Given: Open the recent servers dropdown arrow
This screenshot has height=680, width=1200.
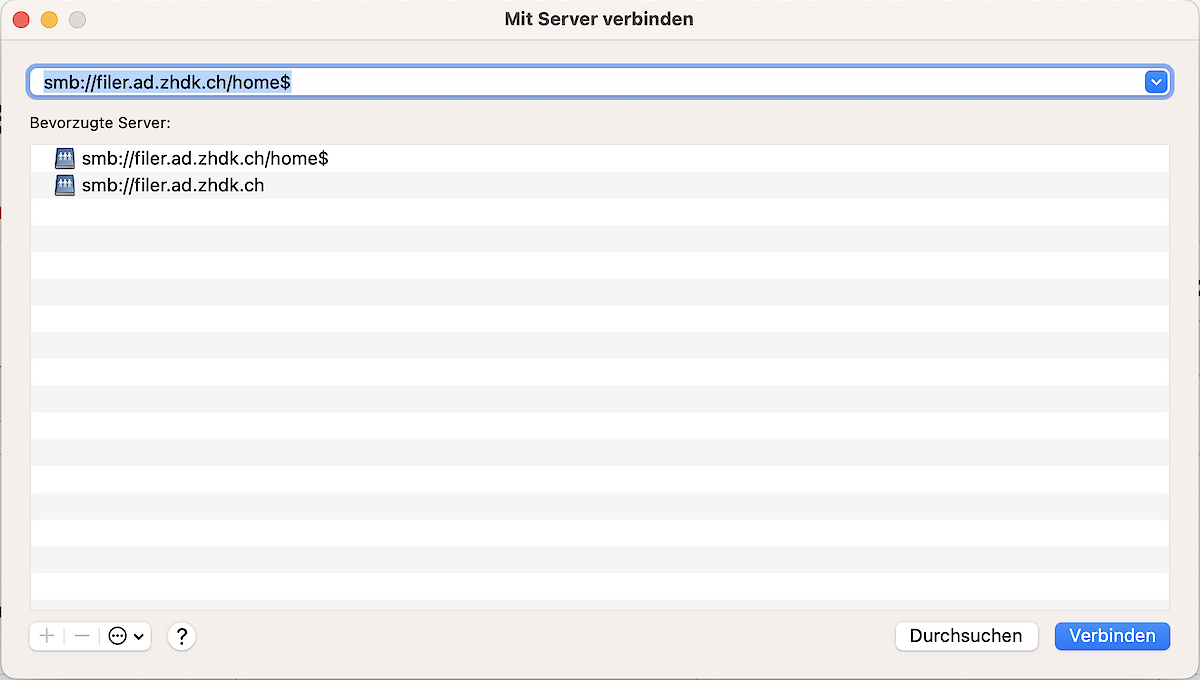Looking at the screenshot, I should pos(1156,82).
